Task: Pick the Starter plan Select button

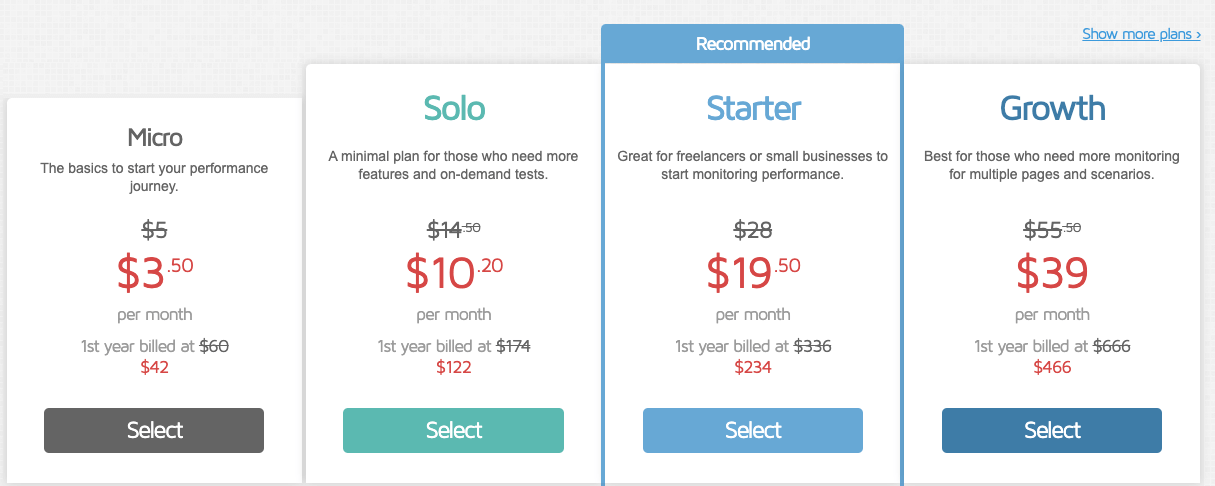Action: click(x=752, y=430)
